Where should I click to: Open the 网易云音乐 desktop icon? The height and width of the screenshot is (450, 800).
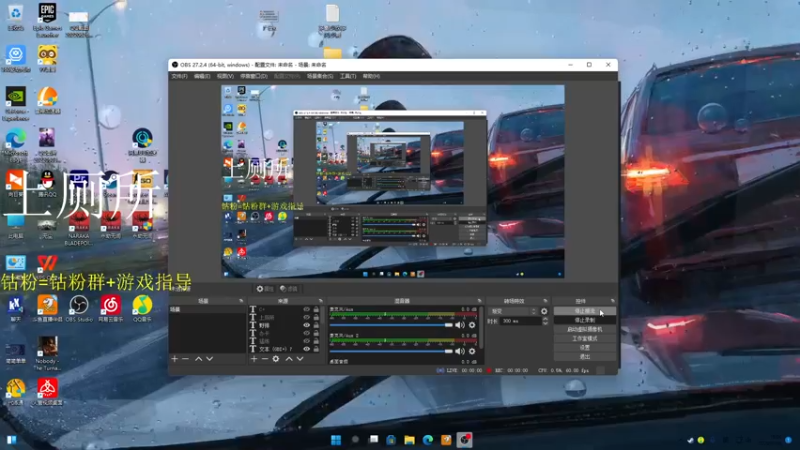(x=110, y=308)
